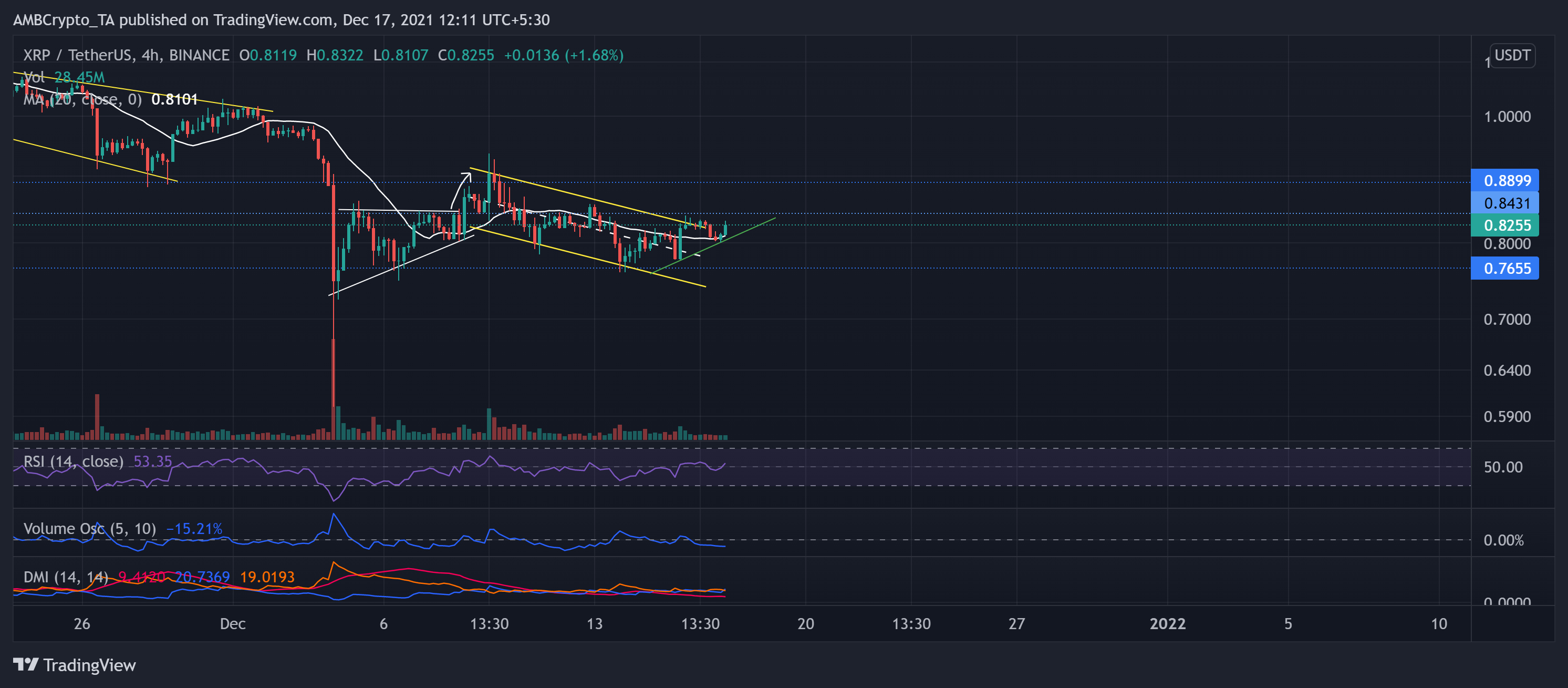
Task: Click the MA value 0.8101
Action: pyautogui.click(x=175, y=99)
